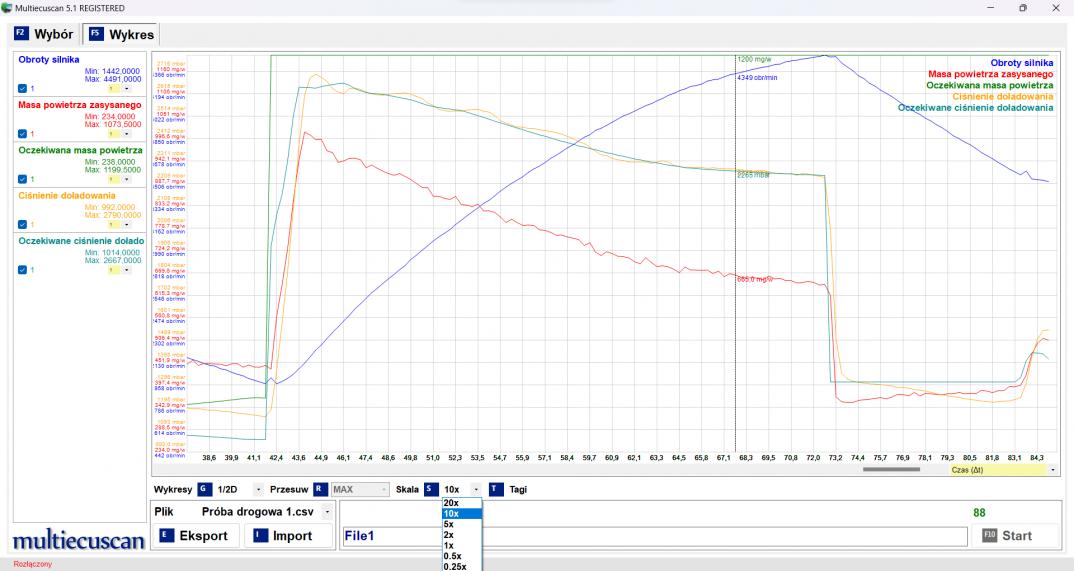Open the Czas (Δt) axis dropdown
1074x571 pixels.
point(1052,470)
